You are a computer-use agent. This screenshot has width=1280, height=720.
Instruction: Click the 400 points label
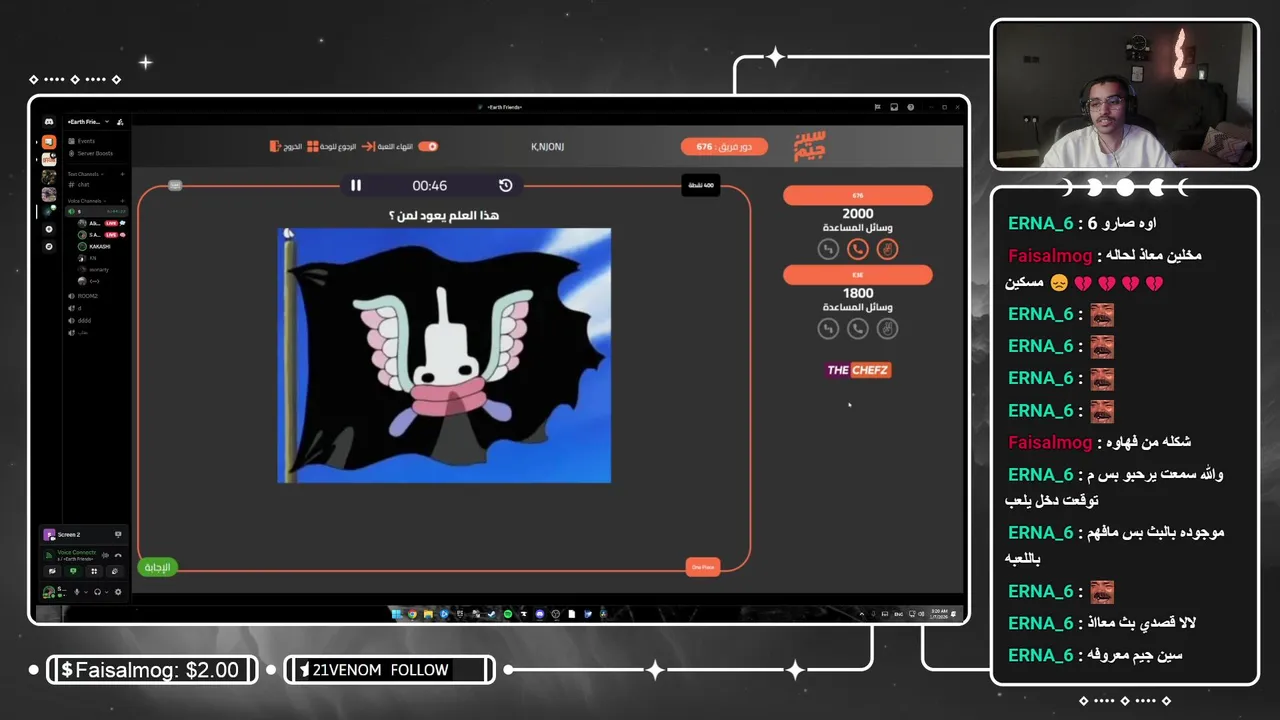[701, 185]
